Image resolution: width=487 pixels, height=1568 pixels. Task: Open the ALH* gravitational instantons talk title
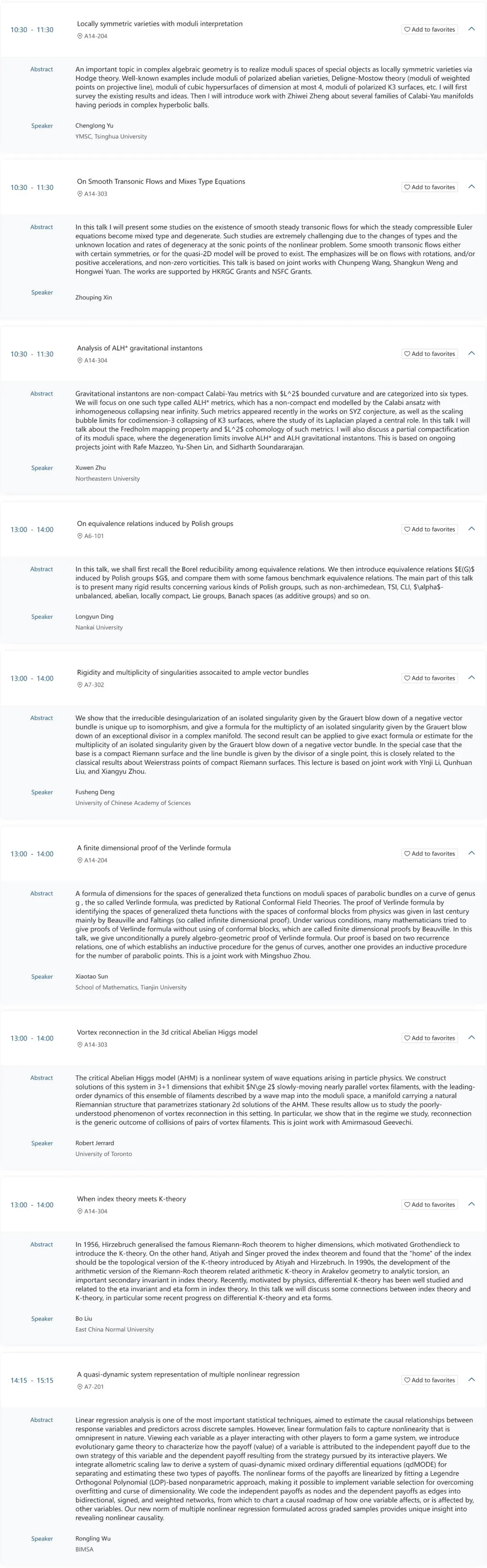pos(139,348)
